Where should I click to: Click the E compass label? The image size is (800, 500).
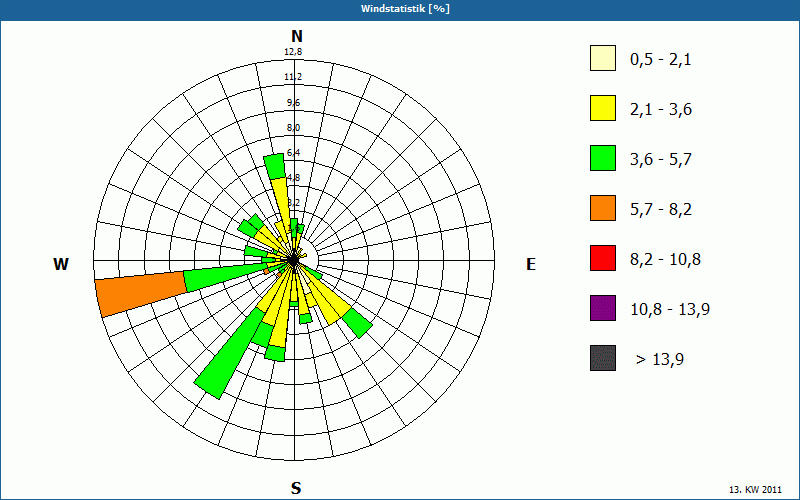coord(531,264)
